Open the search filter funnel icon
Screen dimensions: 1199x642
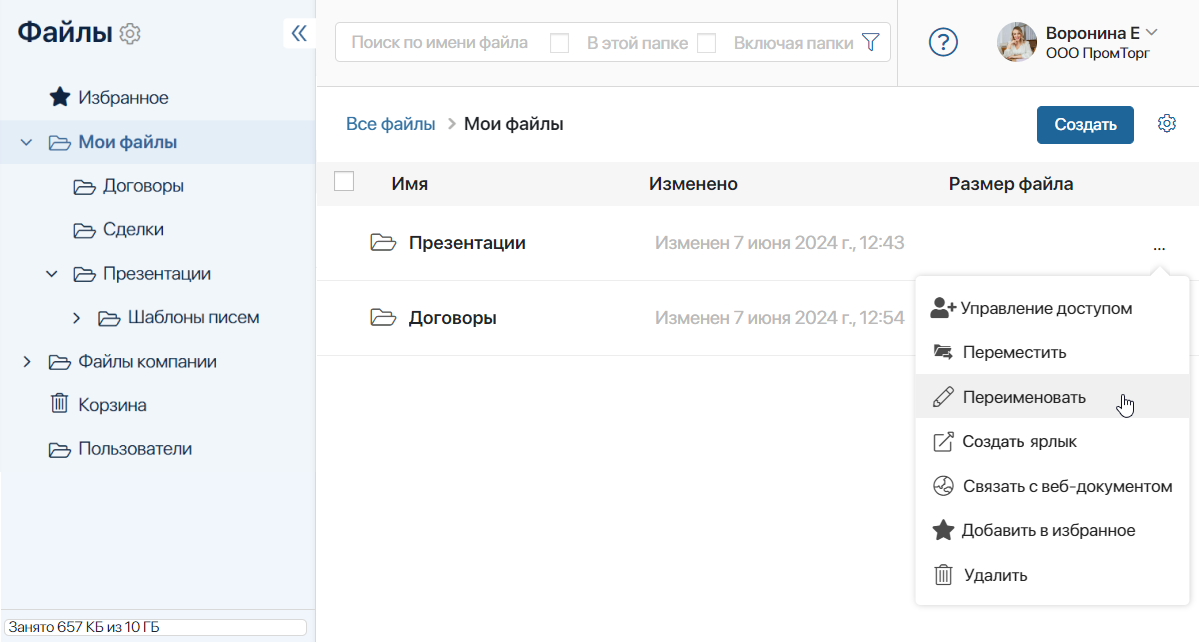click(870, 42)
